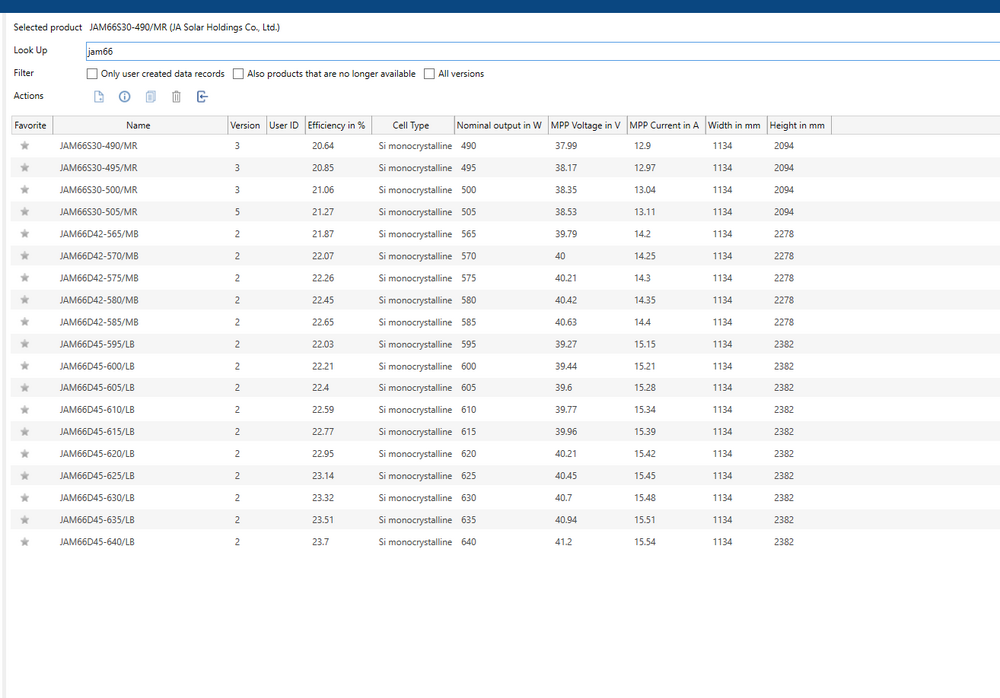Image resolution: width=1000 pixels, height=698 pixels.
Task: Sort by Efficiency in % column
Action: (x=336, y=126)
